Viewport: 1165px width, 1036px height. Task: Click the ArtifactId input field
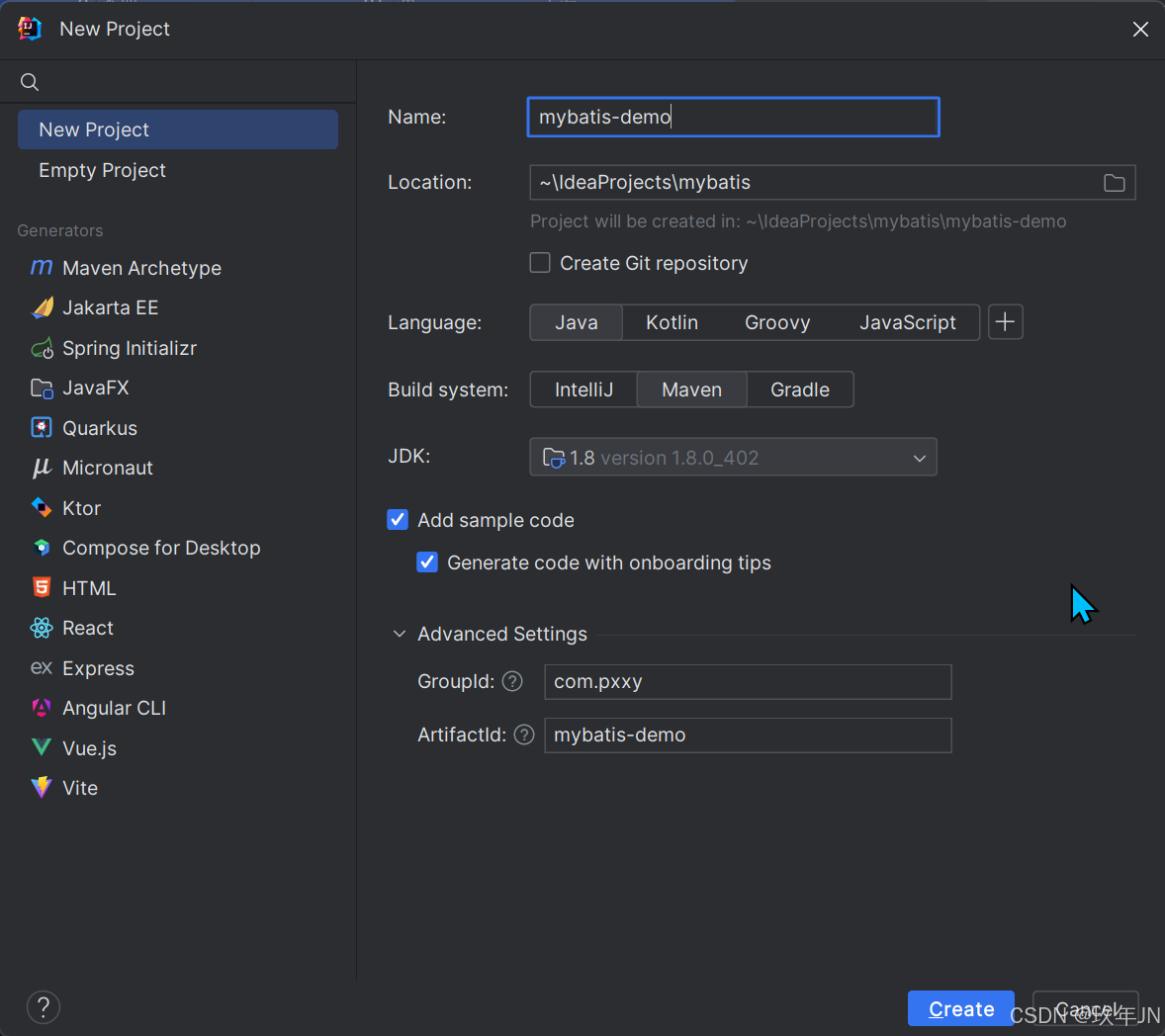tap(748, 735)
